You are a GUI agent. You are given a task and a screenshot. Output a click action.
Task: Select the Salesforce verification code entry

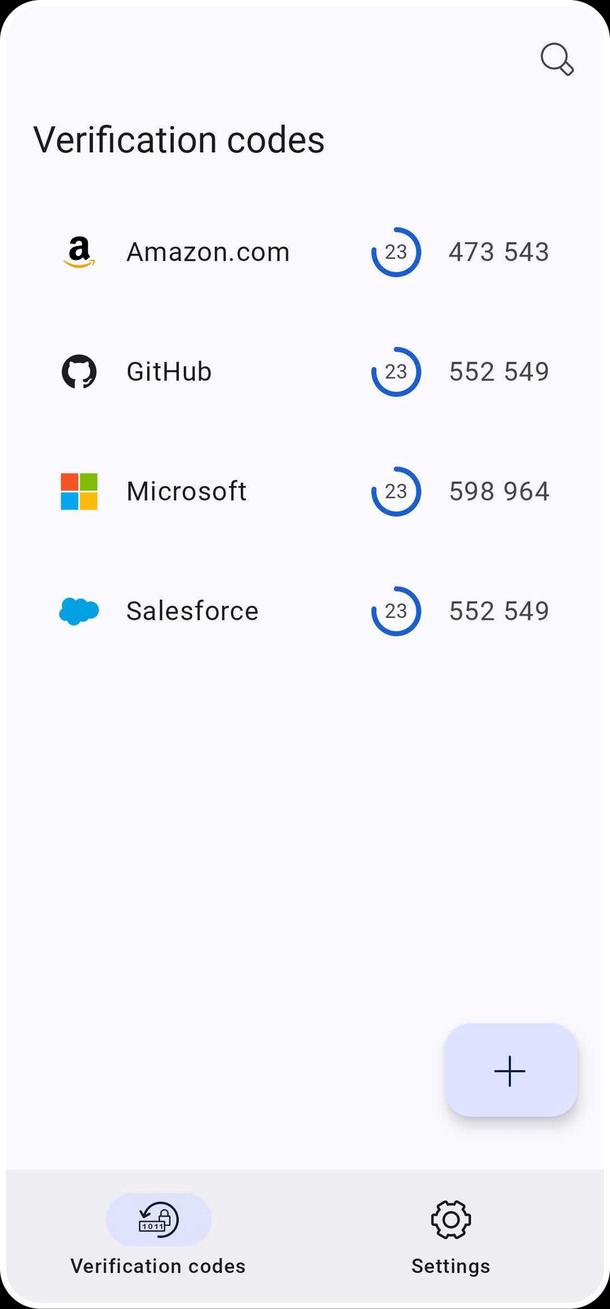[498, 611]
